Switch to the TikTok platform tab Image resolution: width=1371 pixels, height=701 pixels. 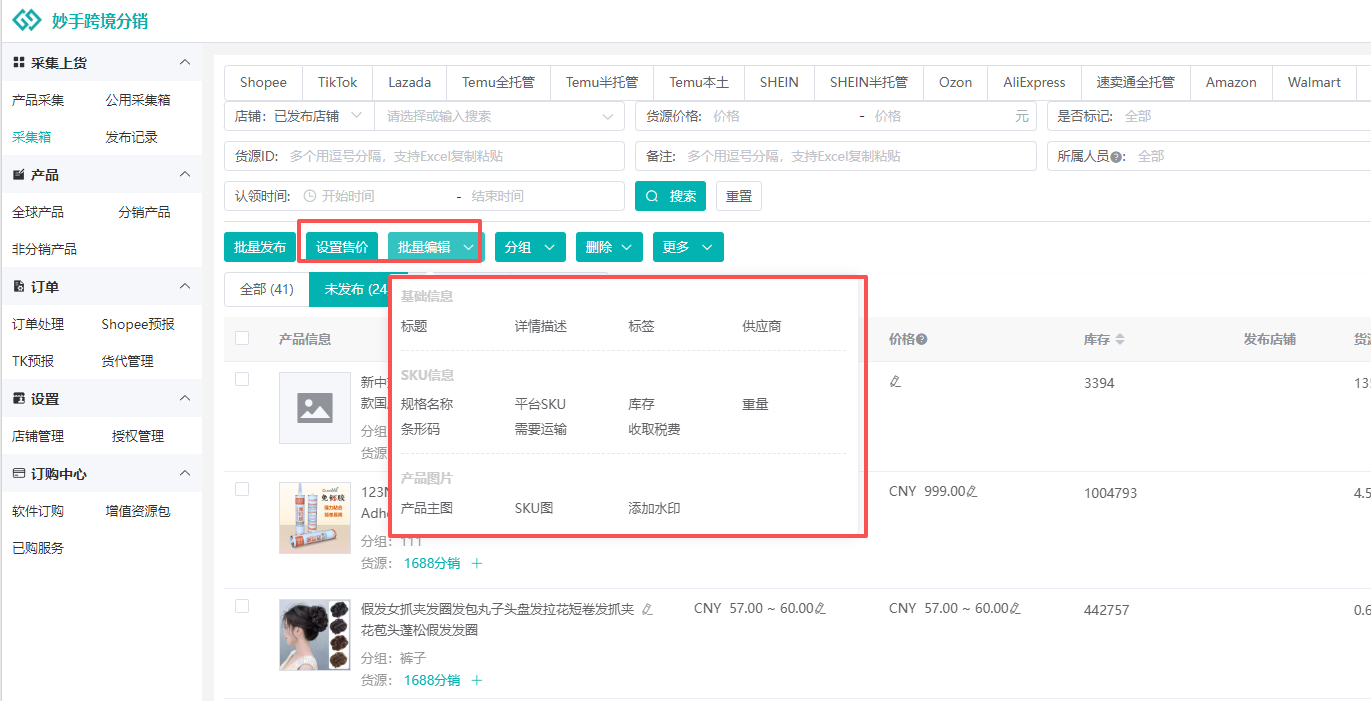[x=338, y=82]
